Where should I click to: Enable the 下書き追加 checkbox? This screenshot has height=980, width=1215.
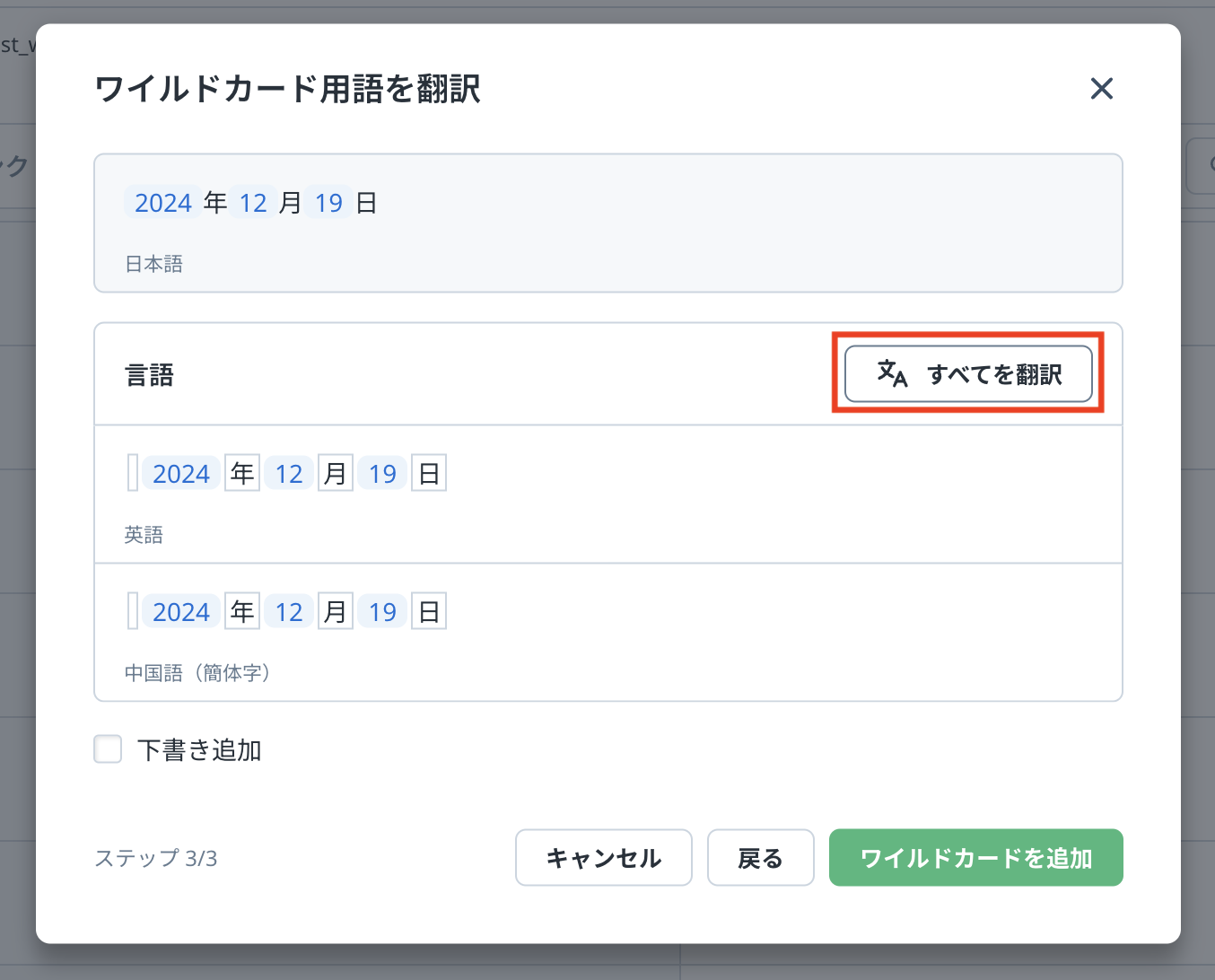tap(108, 749)
